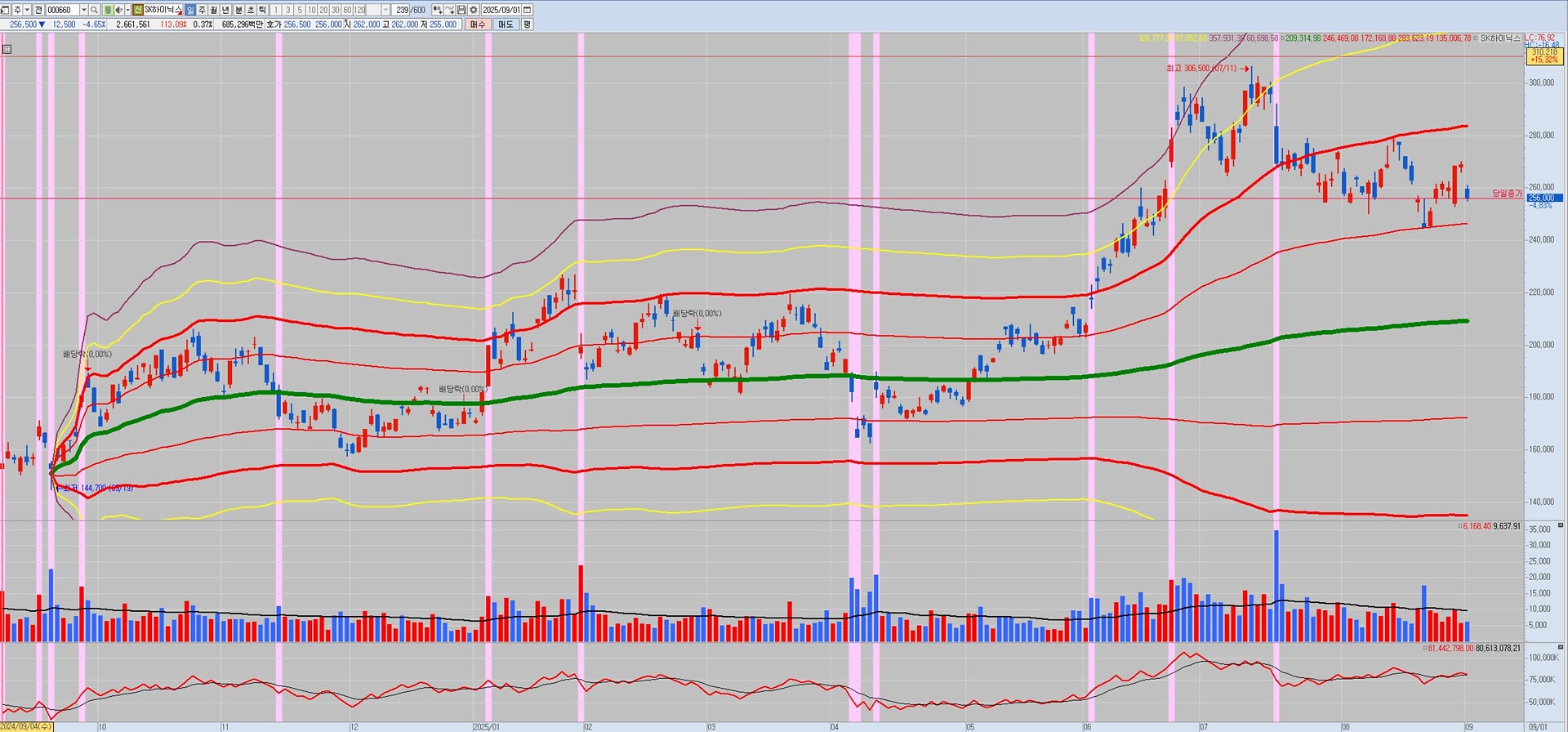Click the volume value 2,661,561
This screenshot has width=1568, height=732.
(133, 25)
